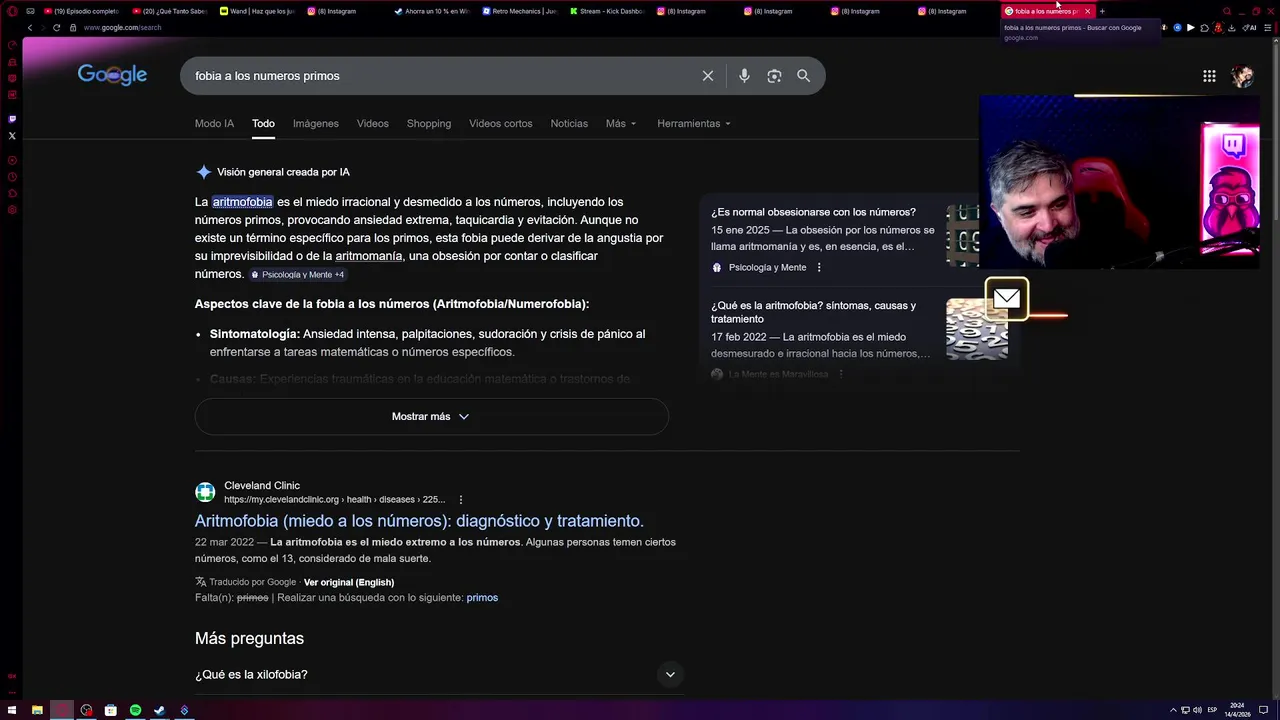The width and height of the screenshot is (1280, 720).
Task: Go back one page in browser
Action: pos(29,27)
